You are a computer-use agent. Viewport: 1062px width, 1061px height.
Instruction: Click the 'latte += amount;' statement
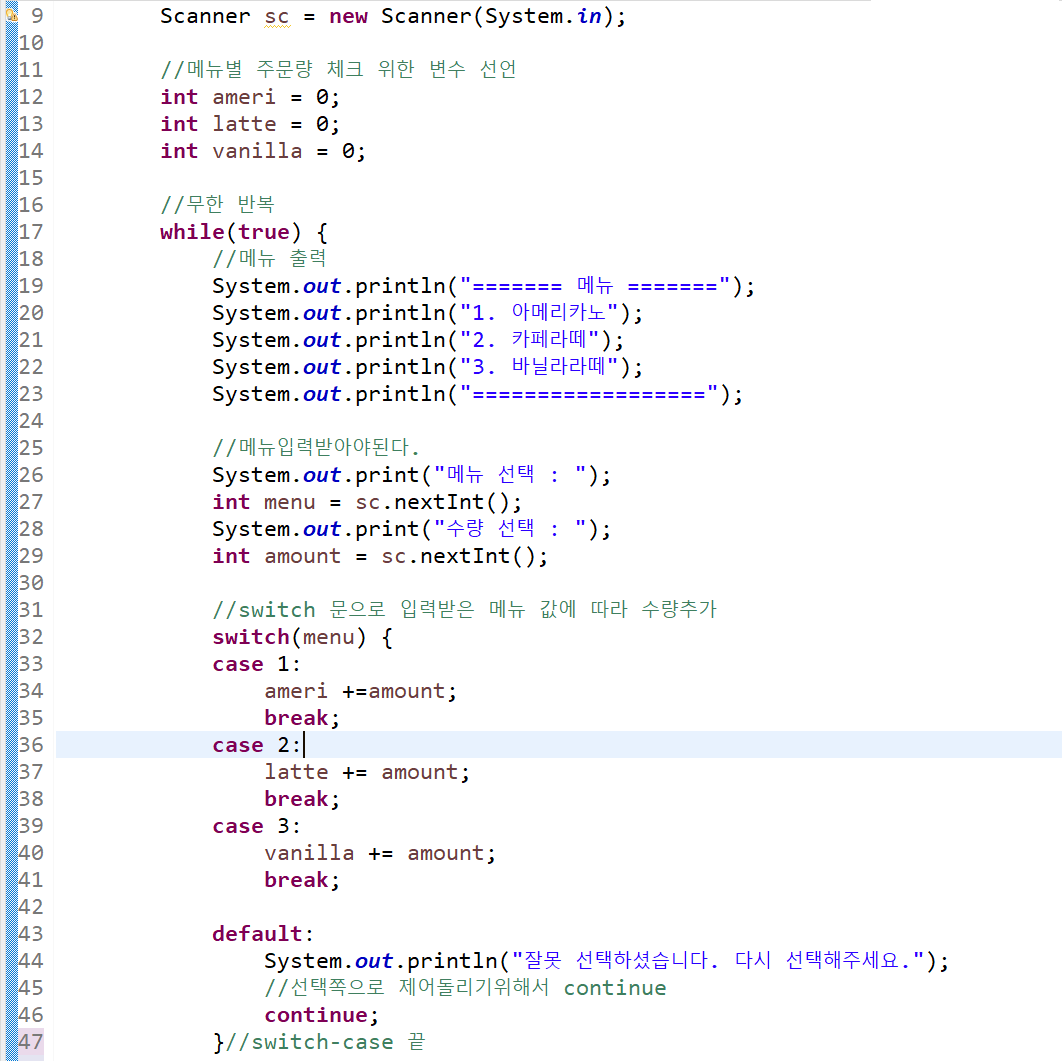pos(366,772)
